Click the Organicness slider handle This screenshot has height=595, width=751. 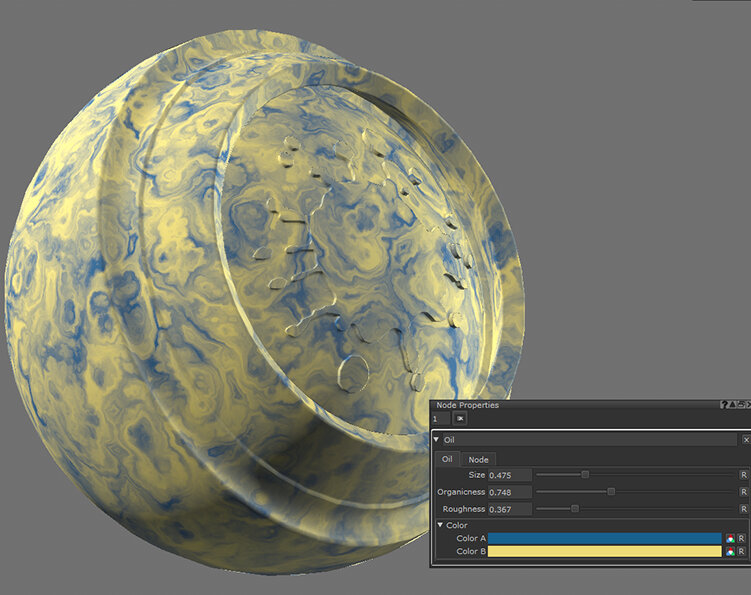[611, 492]
